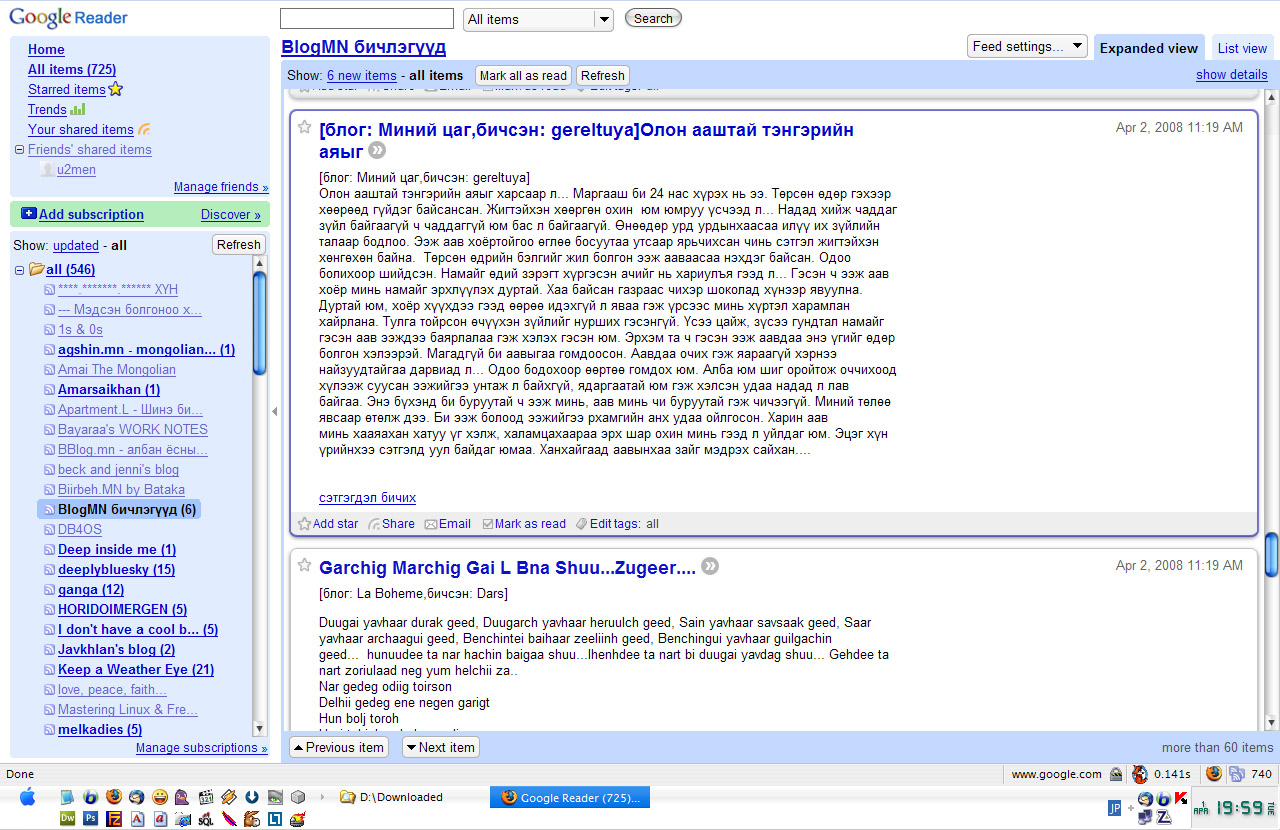
Task: Launch Thunderbird from the quick launch bar
Action: click(x=137, y=797)
